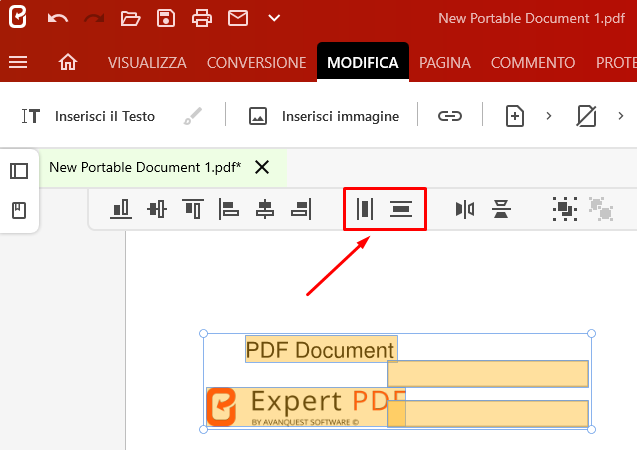Click the top-right selection handle
The image size is (637, 450).
tap(592, 333)
